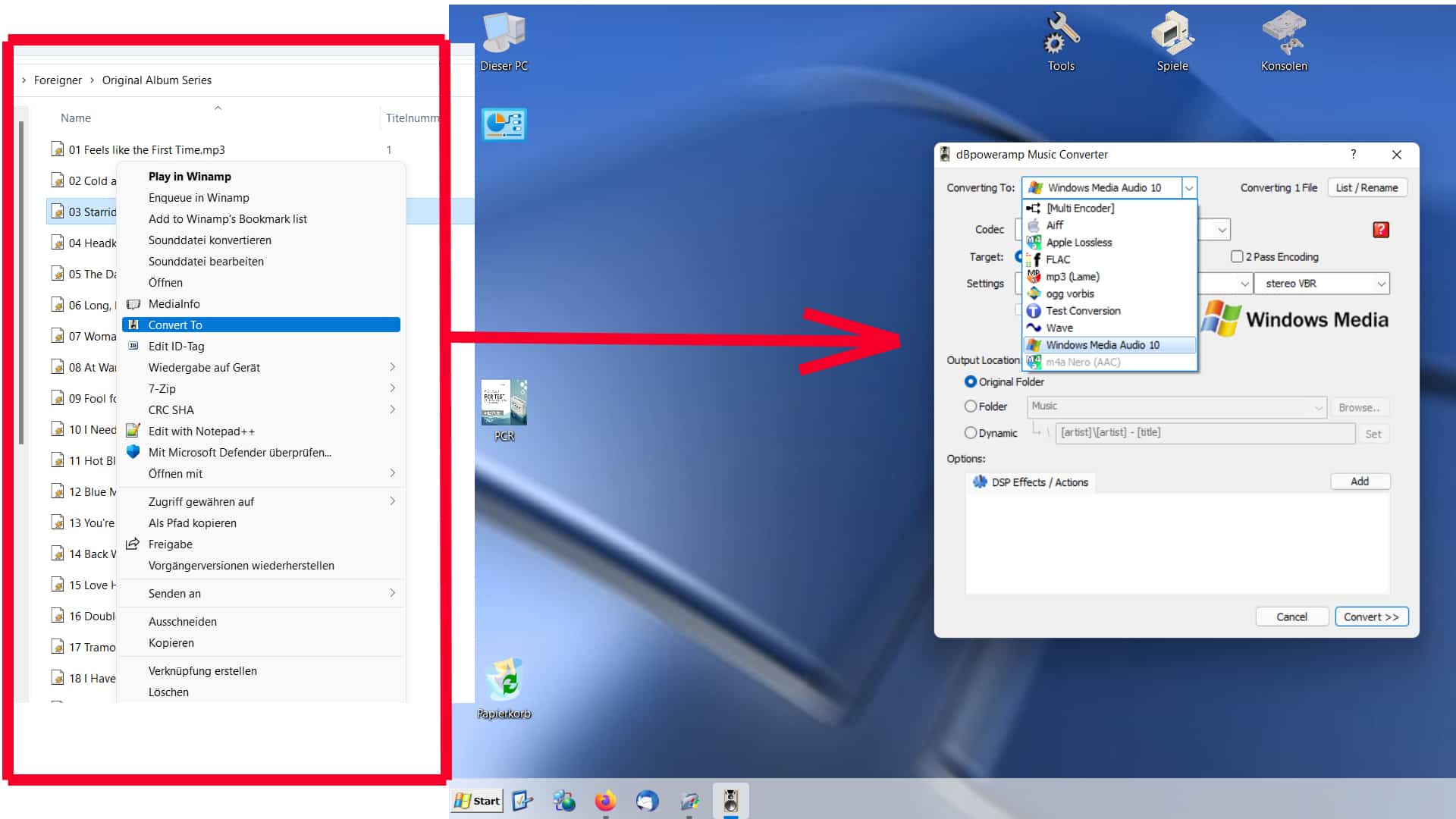1456x819 pixels.
Task: Click the globe network taskbar icon
Action: pos(563,801)
